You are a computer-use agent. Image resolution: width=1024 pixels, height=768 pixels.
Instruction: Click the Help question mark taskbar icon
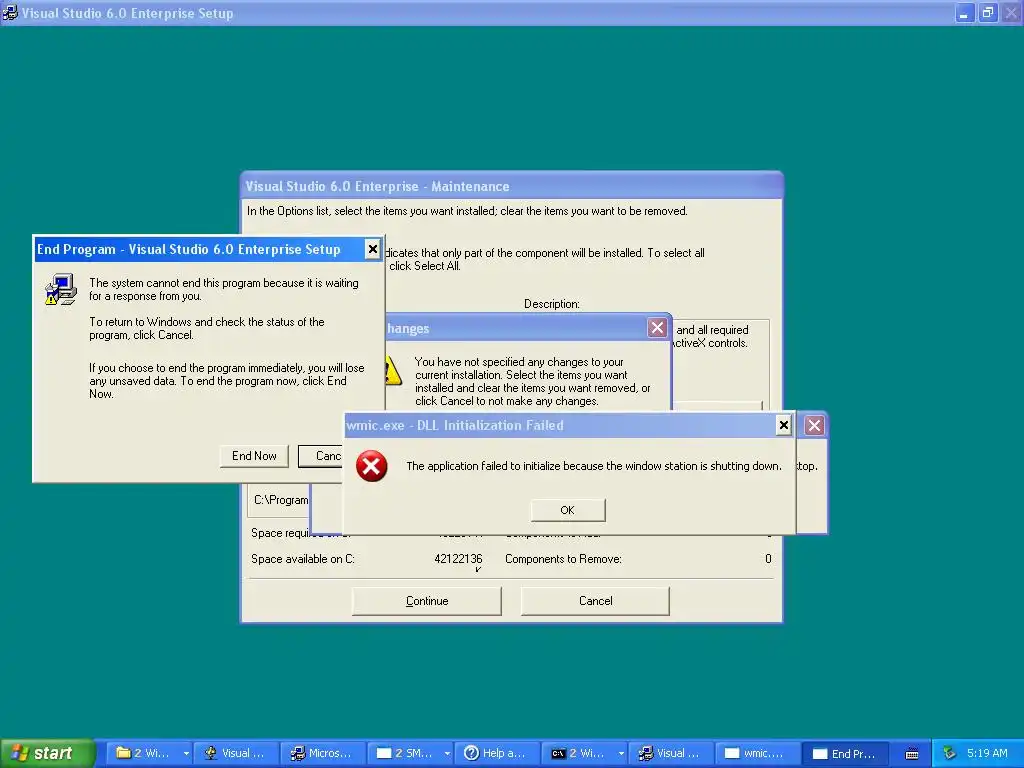[471, 753]
